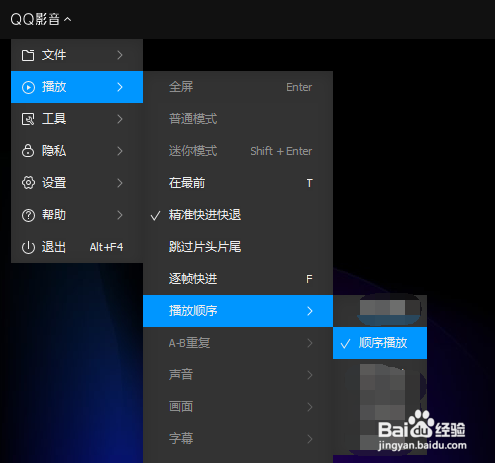Expand the 画面 submenu arrow
The image size is (495, 463).
(x=310, y=407)
